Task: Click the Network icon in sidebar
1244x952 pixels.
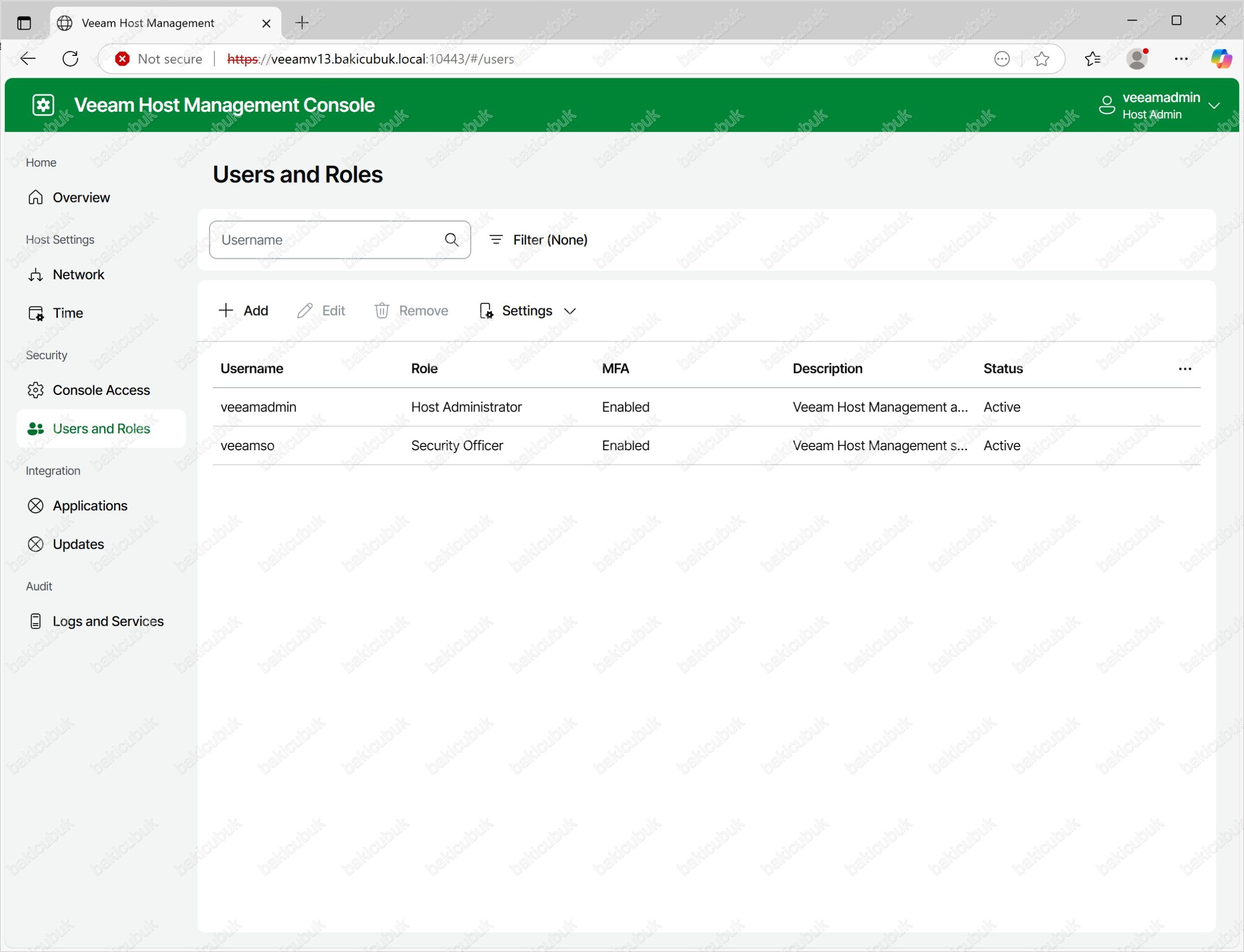Action: [36, 275]
